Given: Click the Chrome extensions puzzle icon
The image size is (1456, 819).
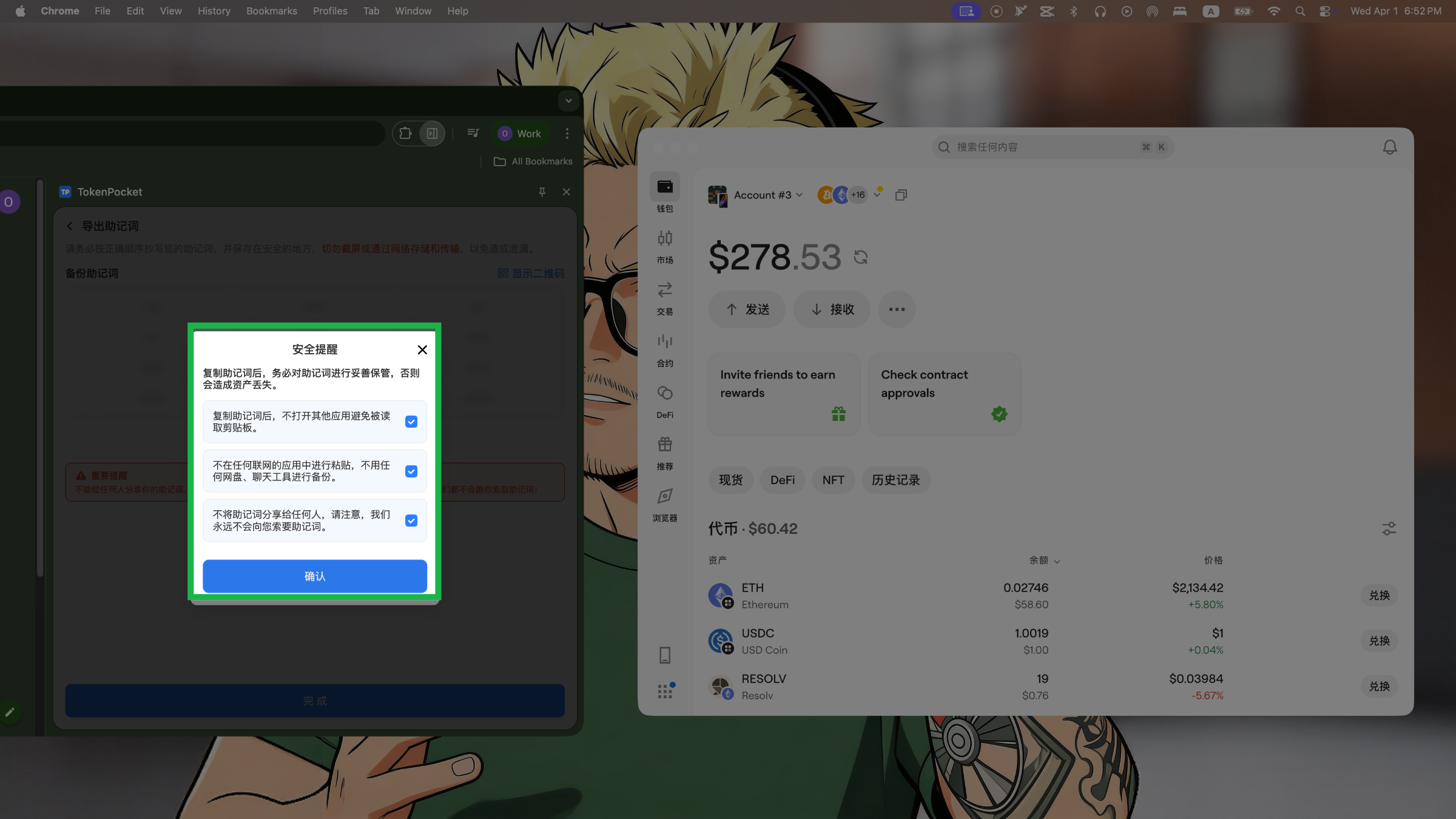Looking at the screenshot, I should coord(406,133).
